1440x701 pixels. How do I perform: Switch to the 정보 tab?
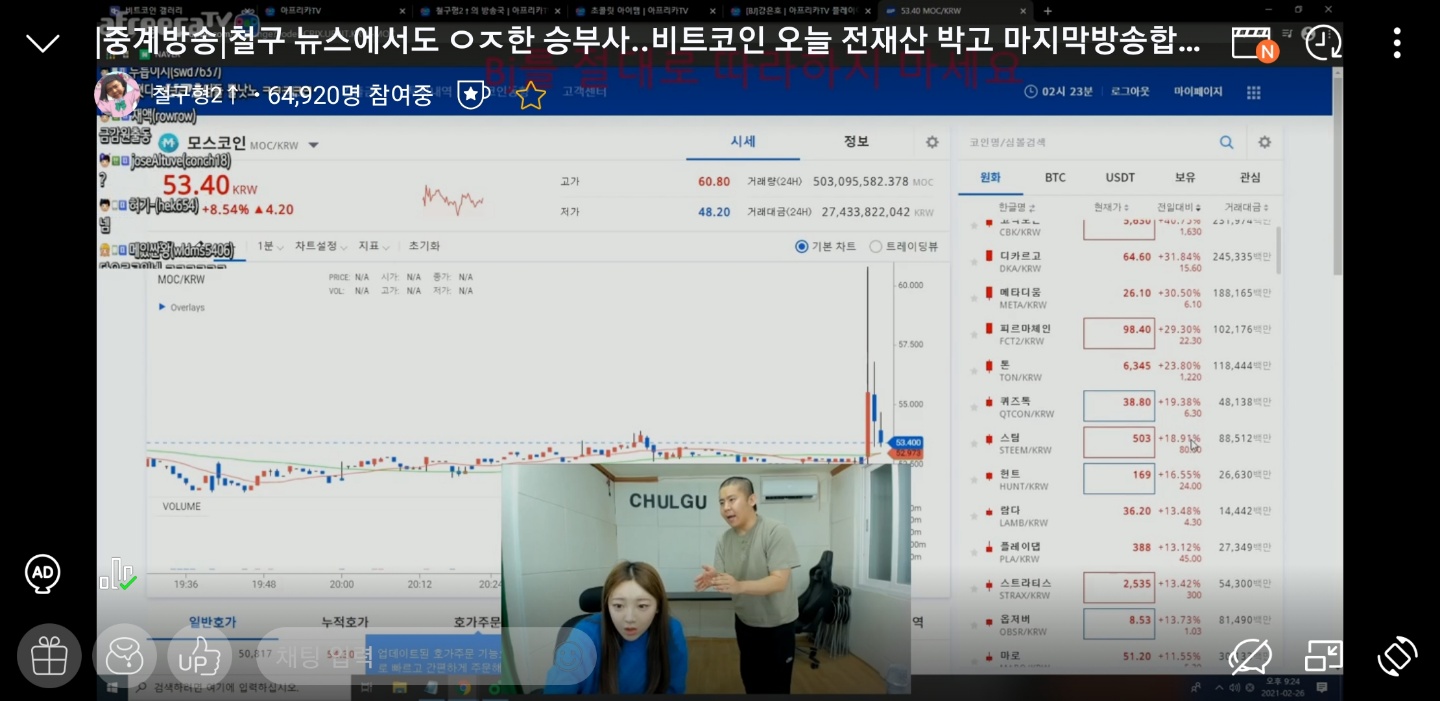click(x=856, y=142)
